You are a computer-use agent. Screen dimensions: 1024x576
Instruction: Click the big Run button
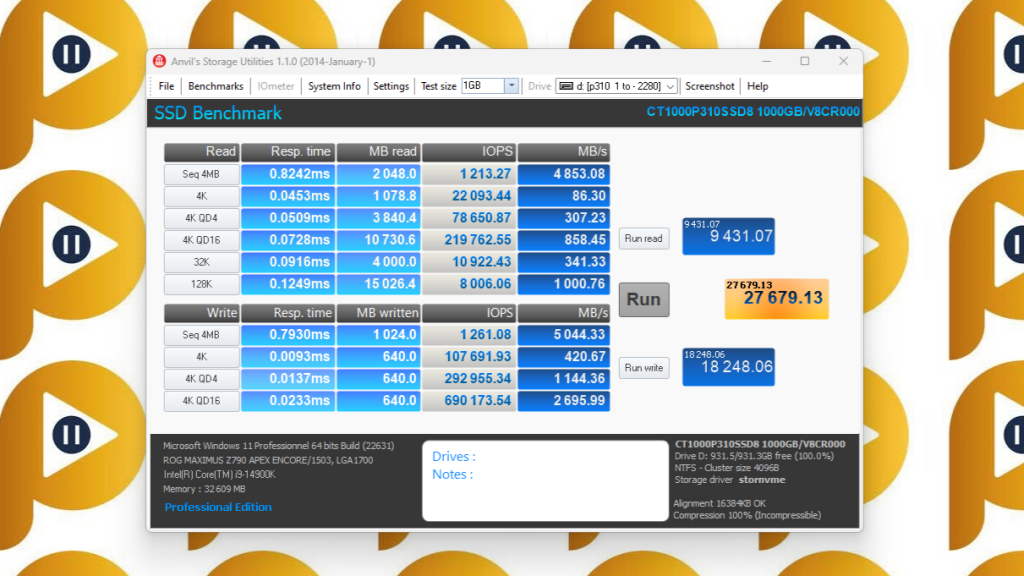point(644,299)
